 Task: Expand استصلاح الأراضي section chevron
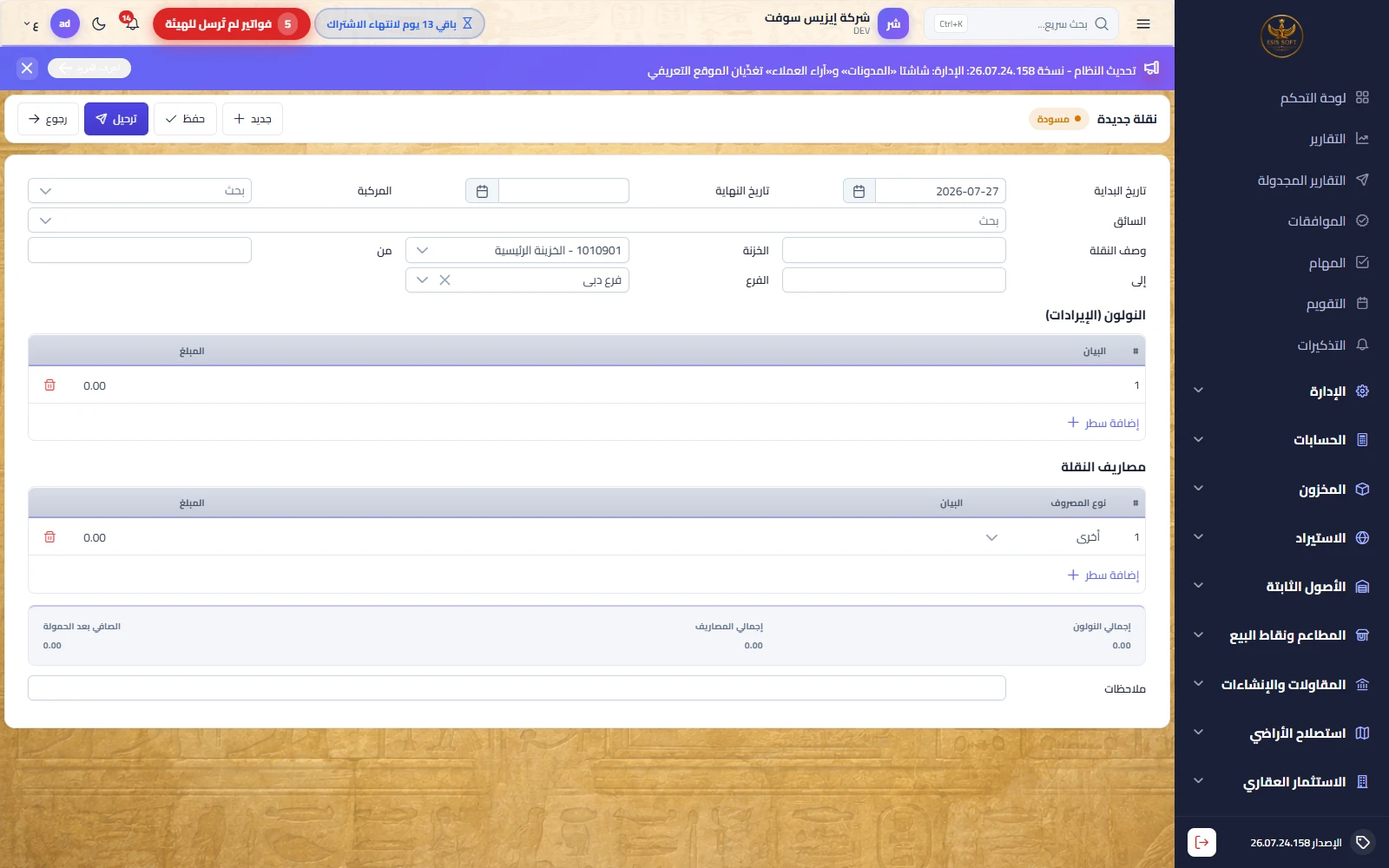[x=1198, y=733]
